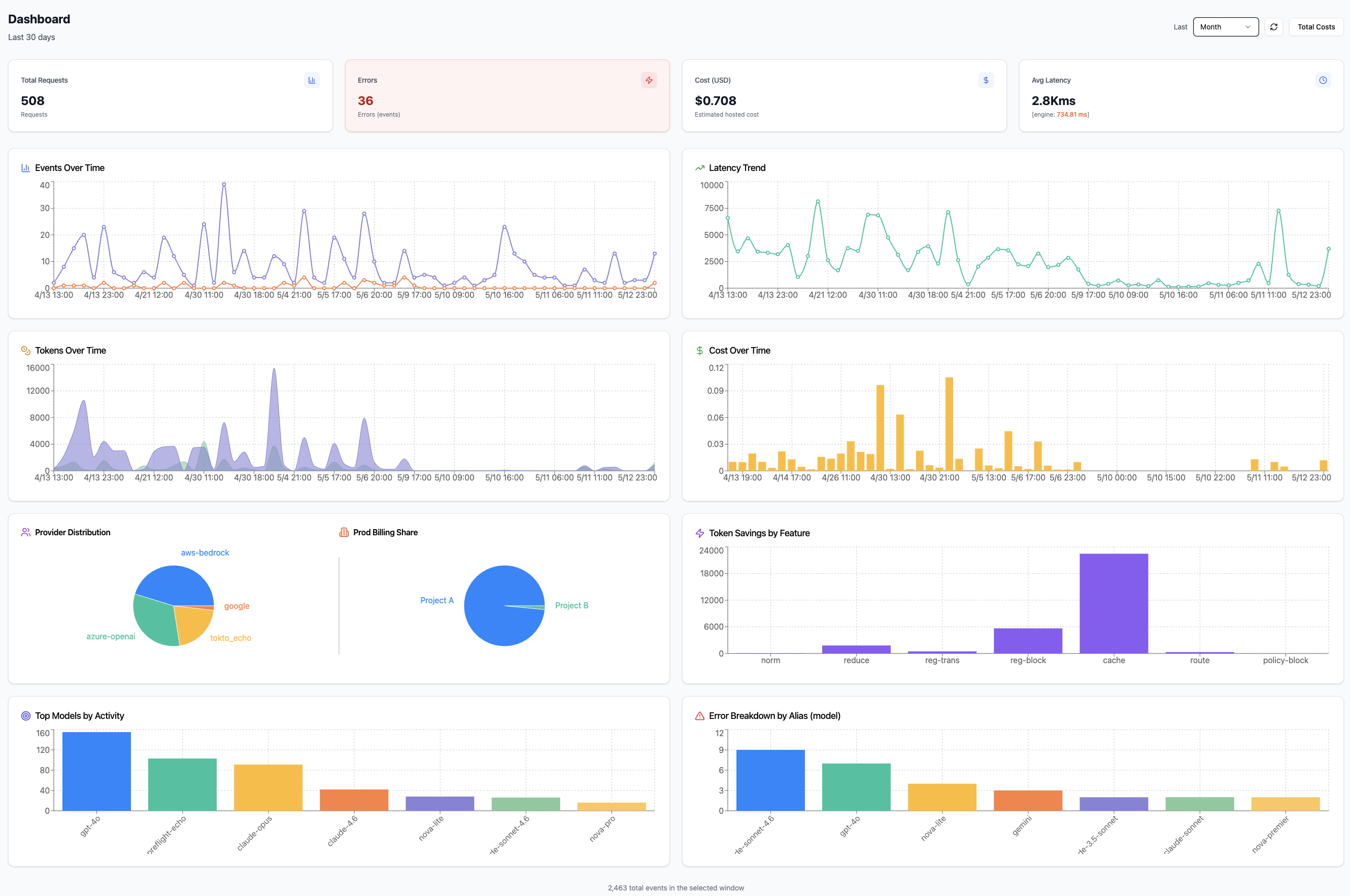Click the Token Savings lightning icon
This screenshot has height=896, width=1350.
699,533
